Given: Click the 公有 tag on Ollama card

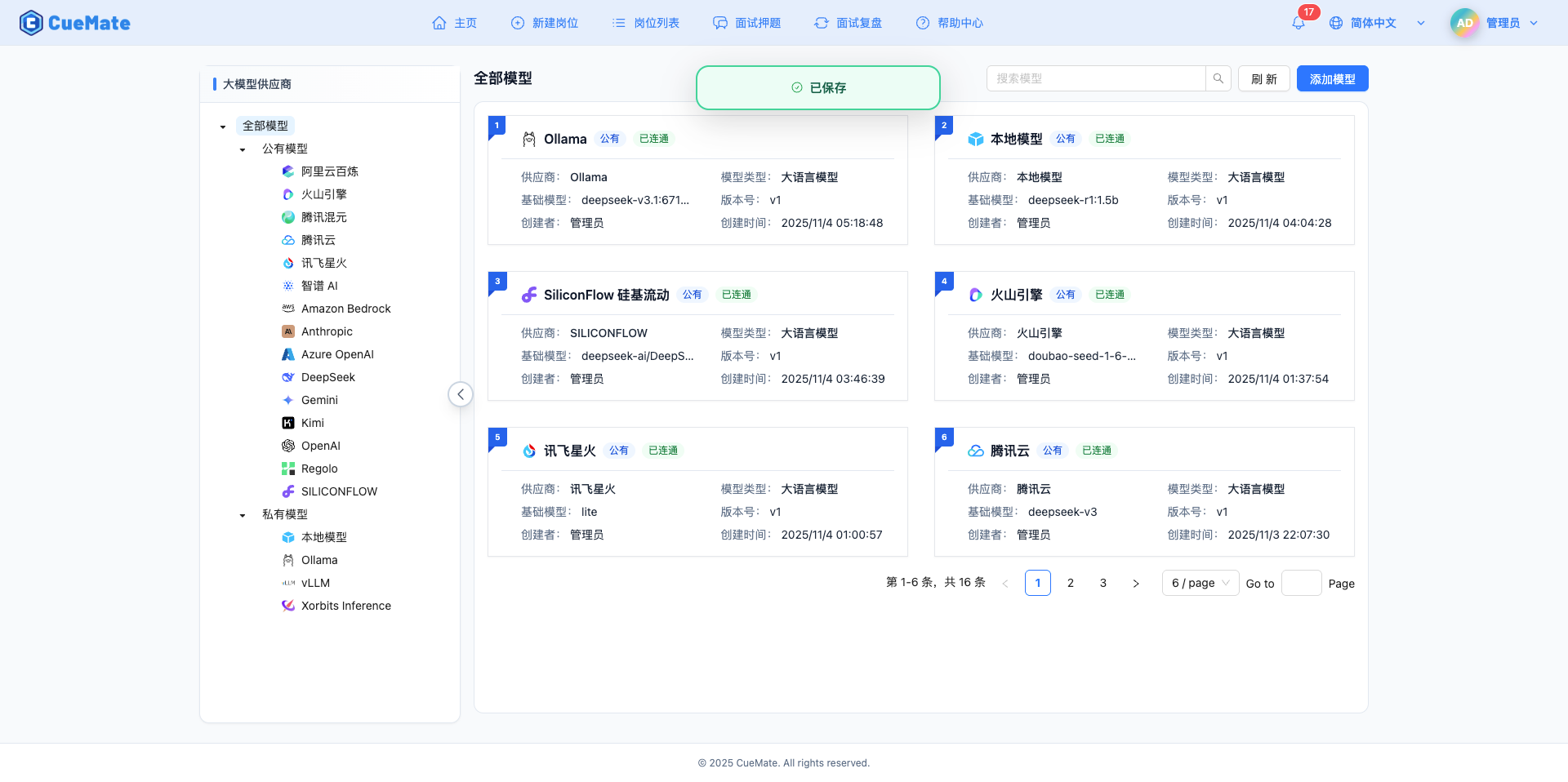Looking at the screenshot, I should 610,139.
